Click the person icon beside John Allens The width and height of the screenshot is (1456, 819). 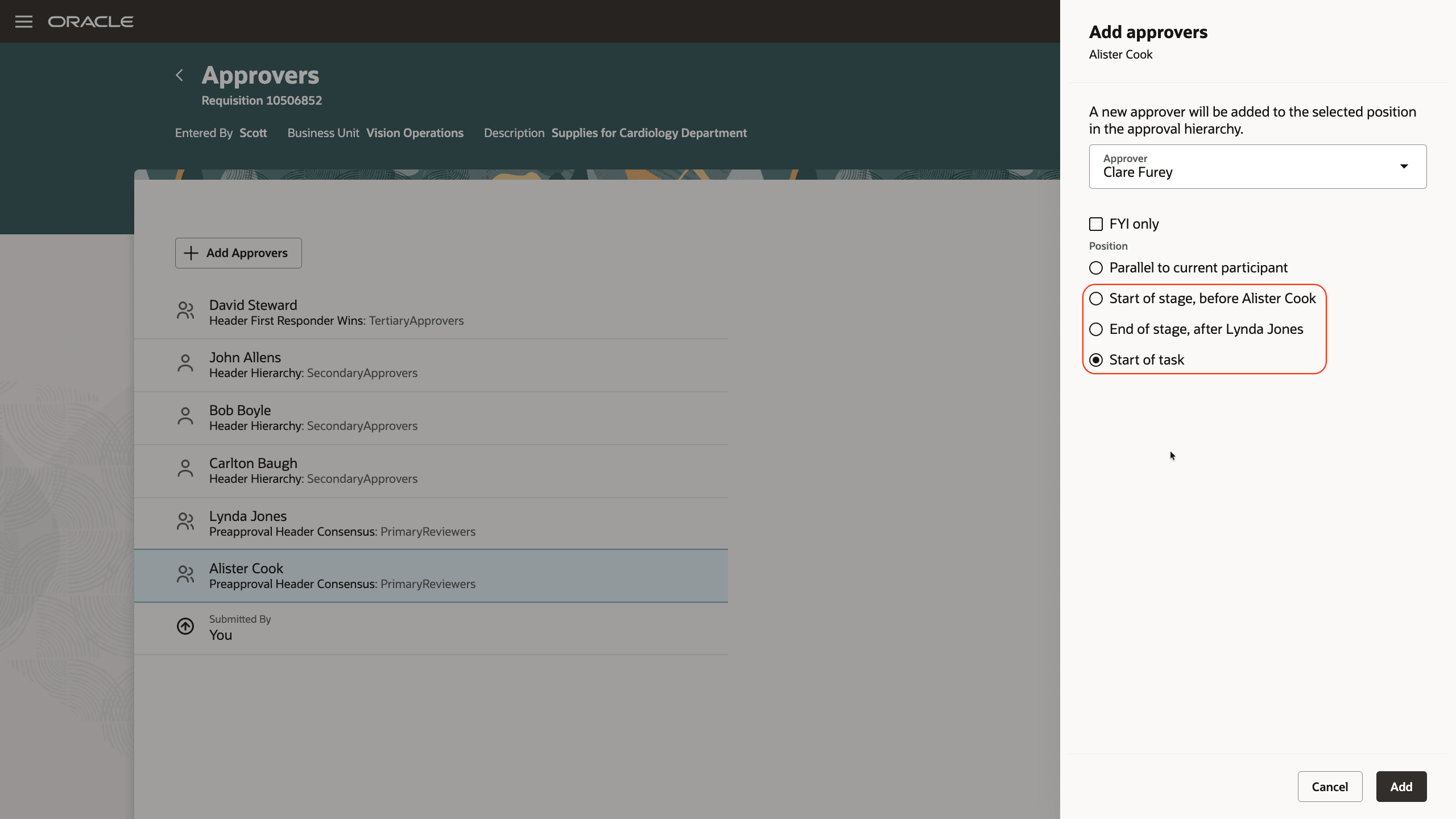coord(185,363)
